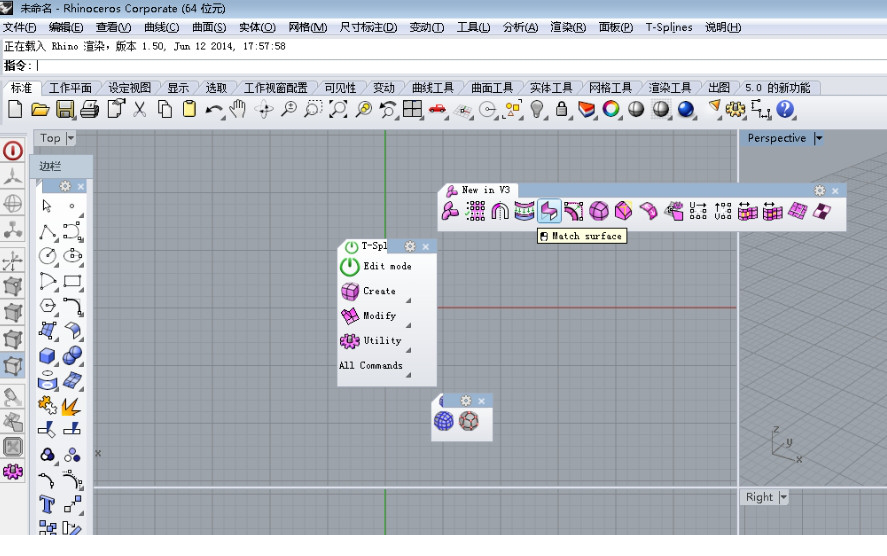The width and height of the screenshot is (887, 556).
Task: Open the Perspective viewport dropdown arrow
Action: 819,138
